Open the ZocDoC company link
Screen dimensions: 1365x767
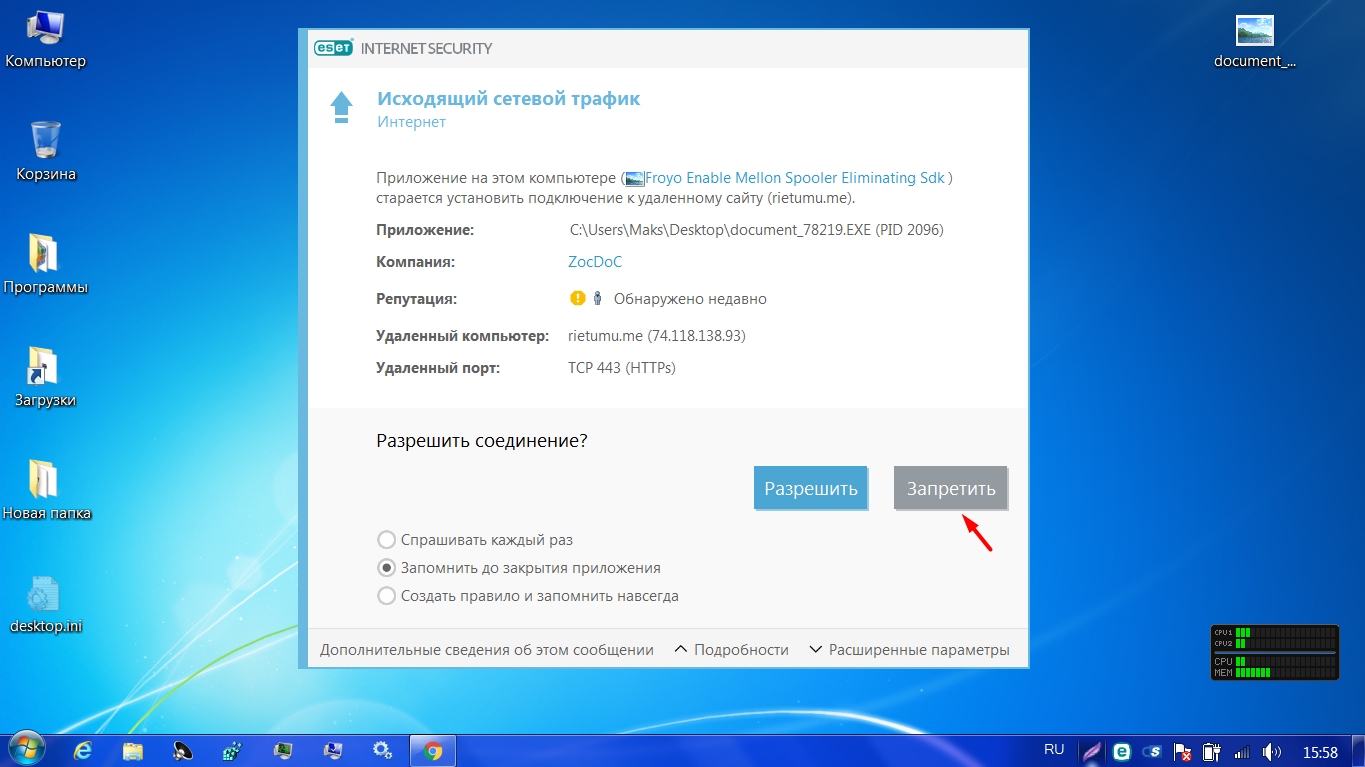click(595, 262)
